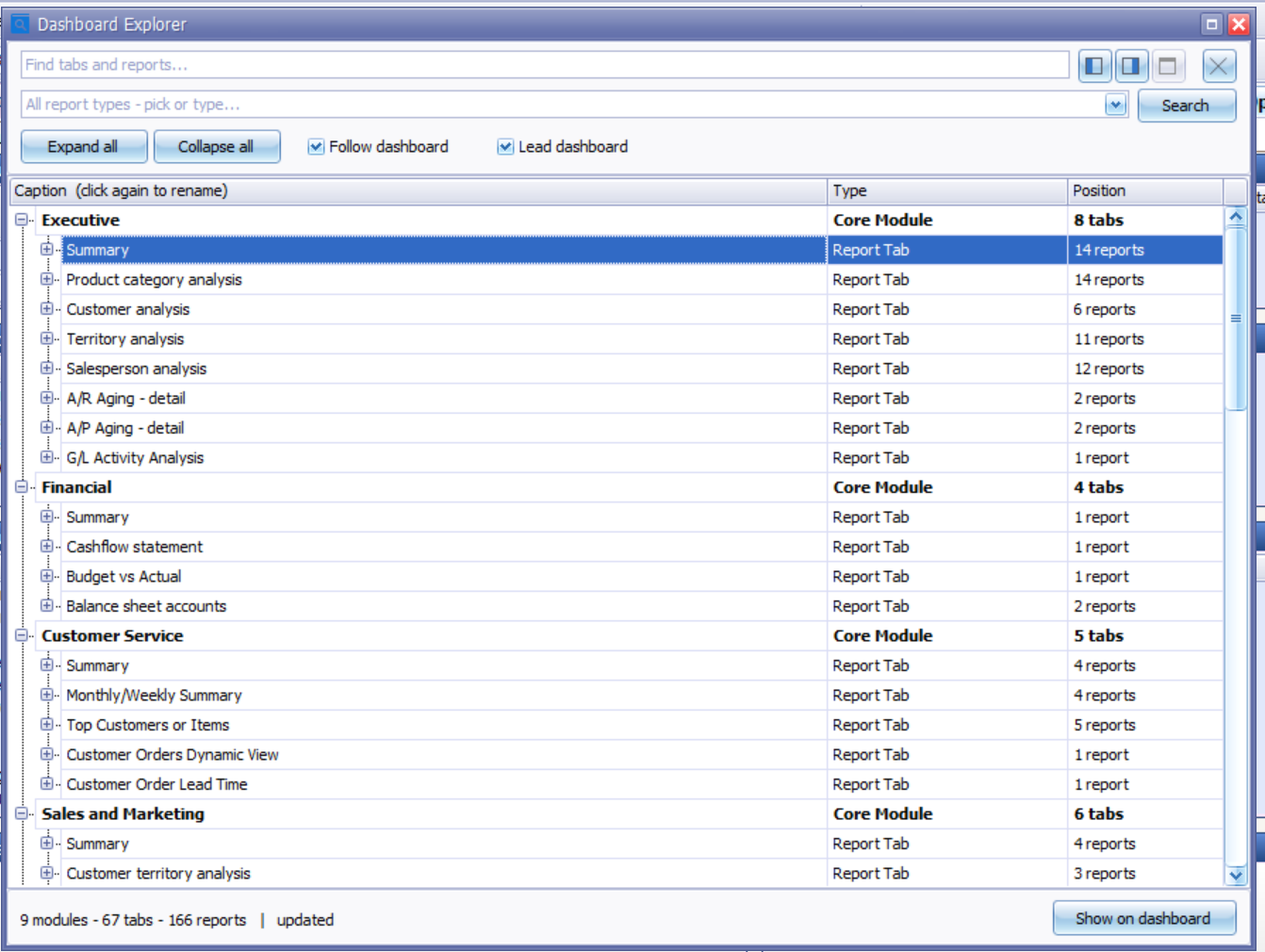
Task: Toggle the Lead dashboard checkbox
Action: tap(505, 147)
